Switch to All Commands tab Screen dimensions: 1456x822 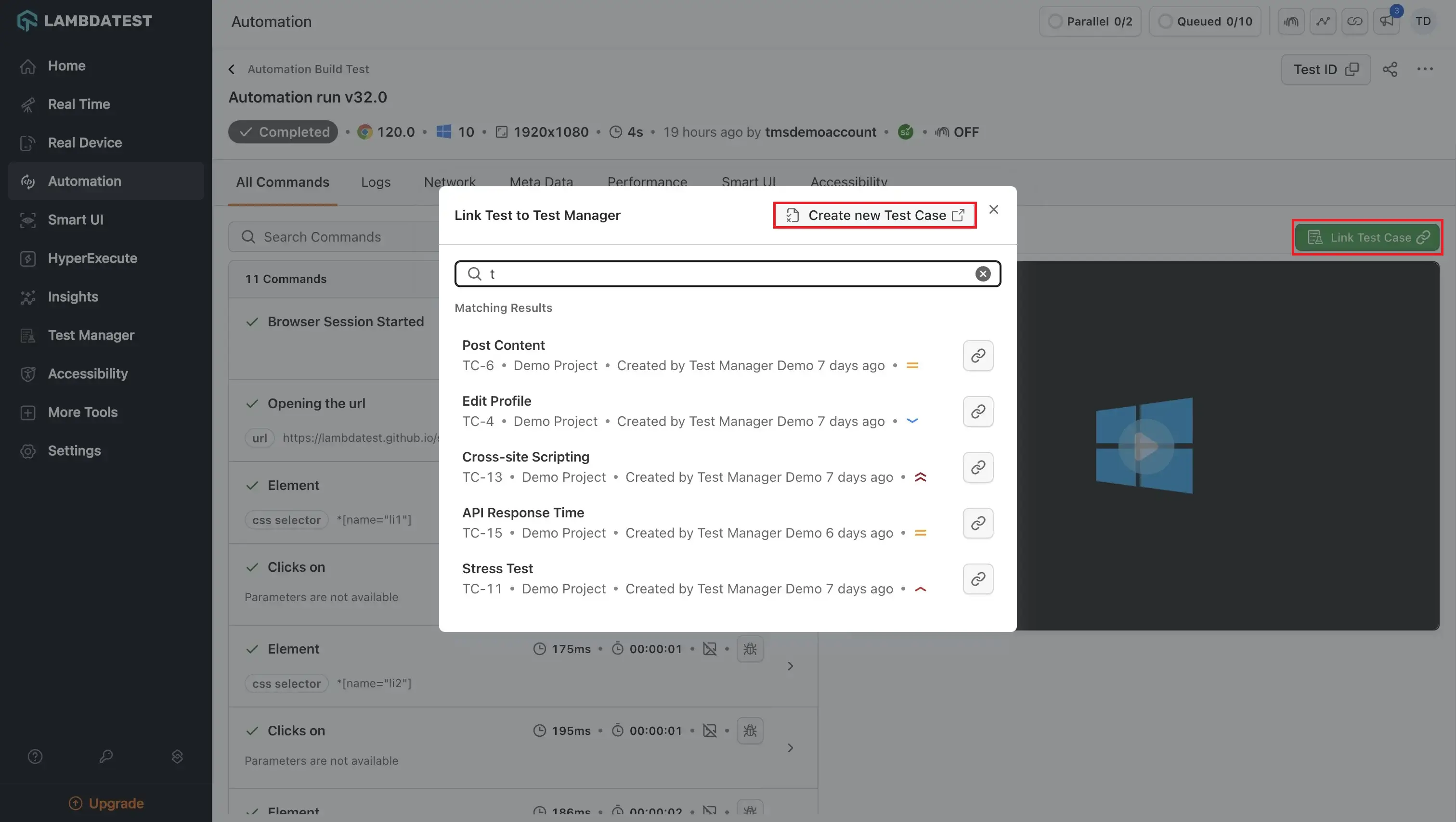point(283,182)
